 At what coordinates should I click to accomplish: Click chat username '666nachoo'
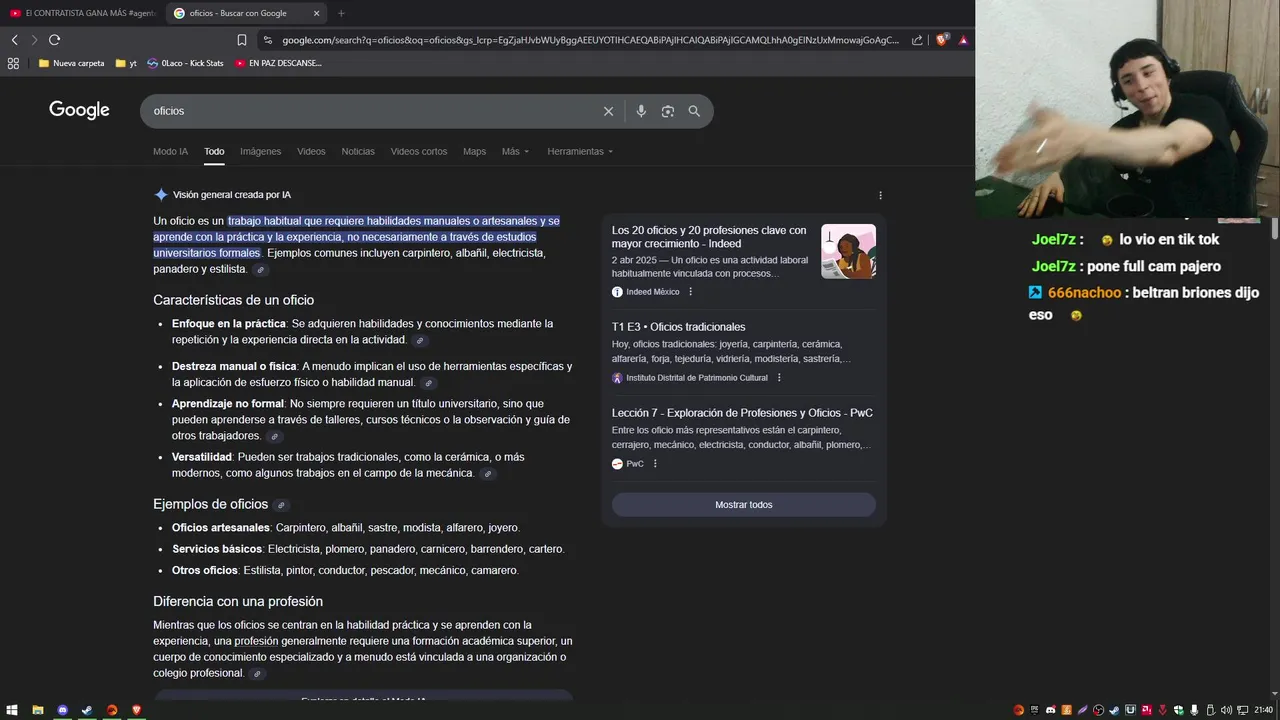click(1084, 293)
